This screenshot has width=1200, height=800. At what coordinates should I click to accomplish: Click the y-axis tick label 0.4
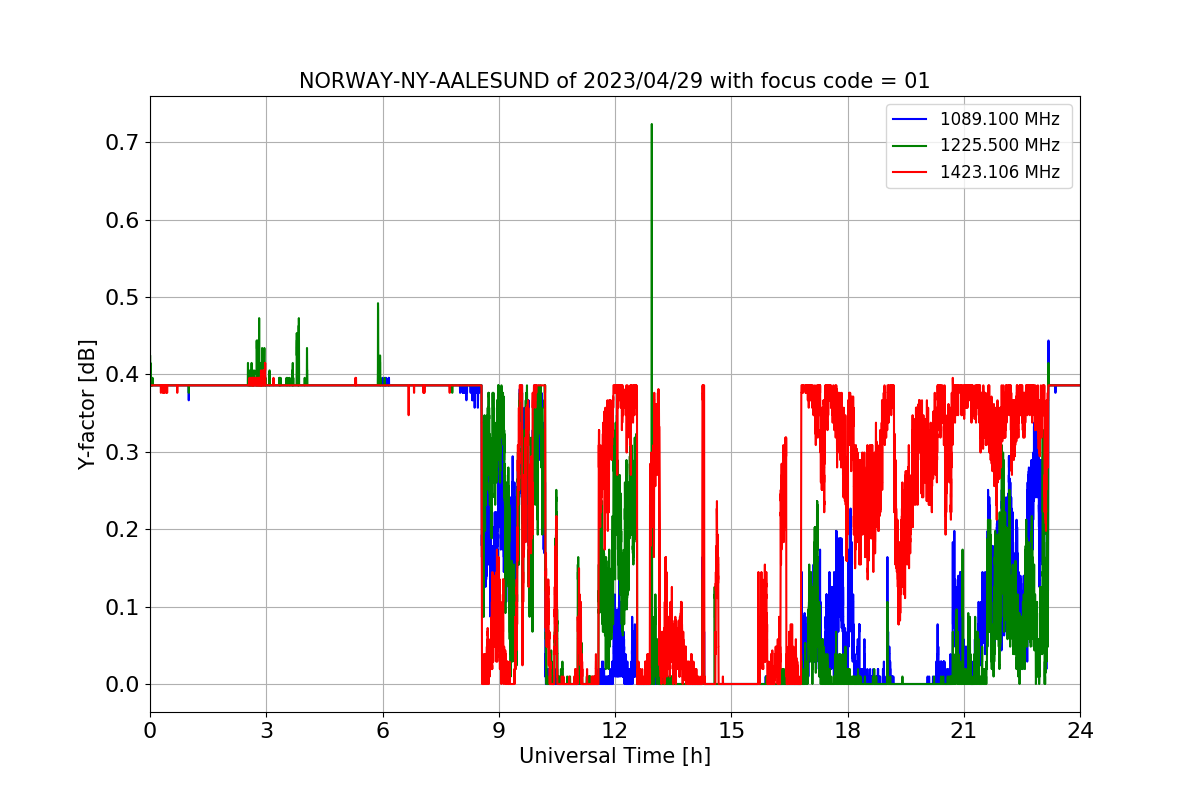(122, 375)
